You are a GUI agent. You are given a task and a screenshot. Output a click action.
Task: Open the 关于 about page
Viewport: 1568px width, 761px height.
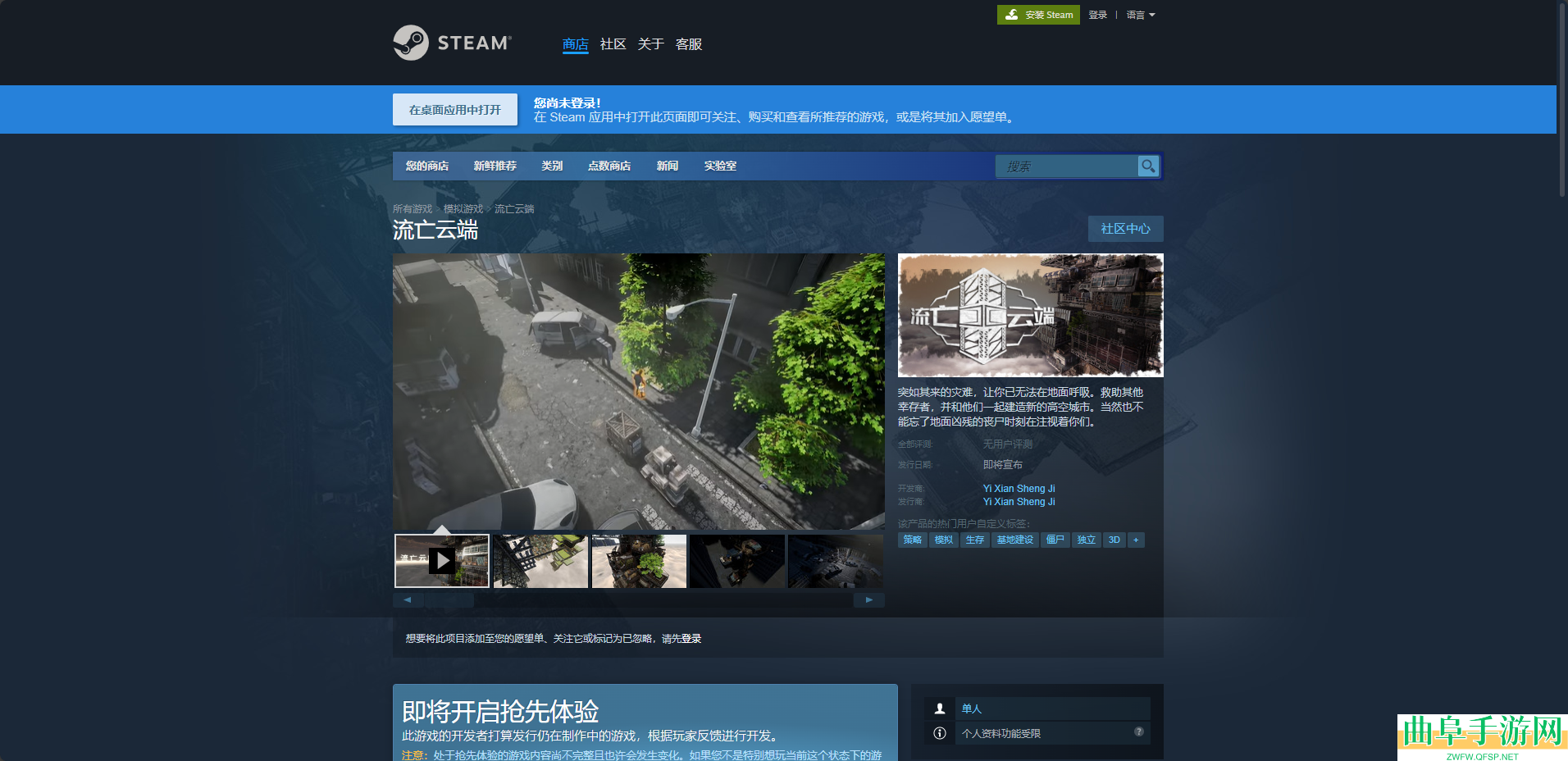[651, 44]
